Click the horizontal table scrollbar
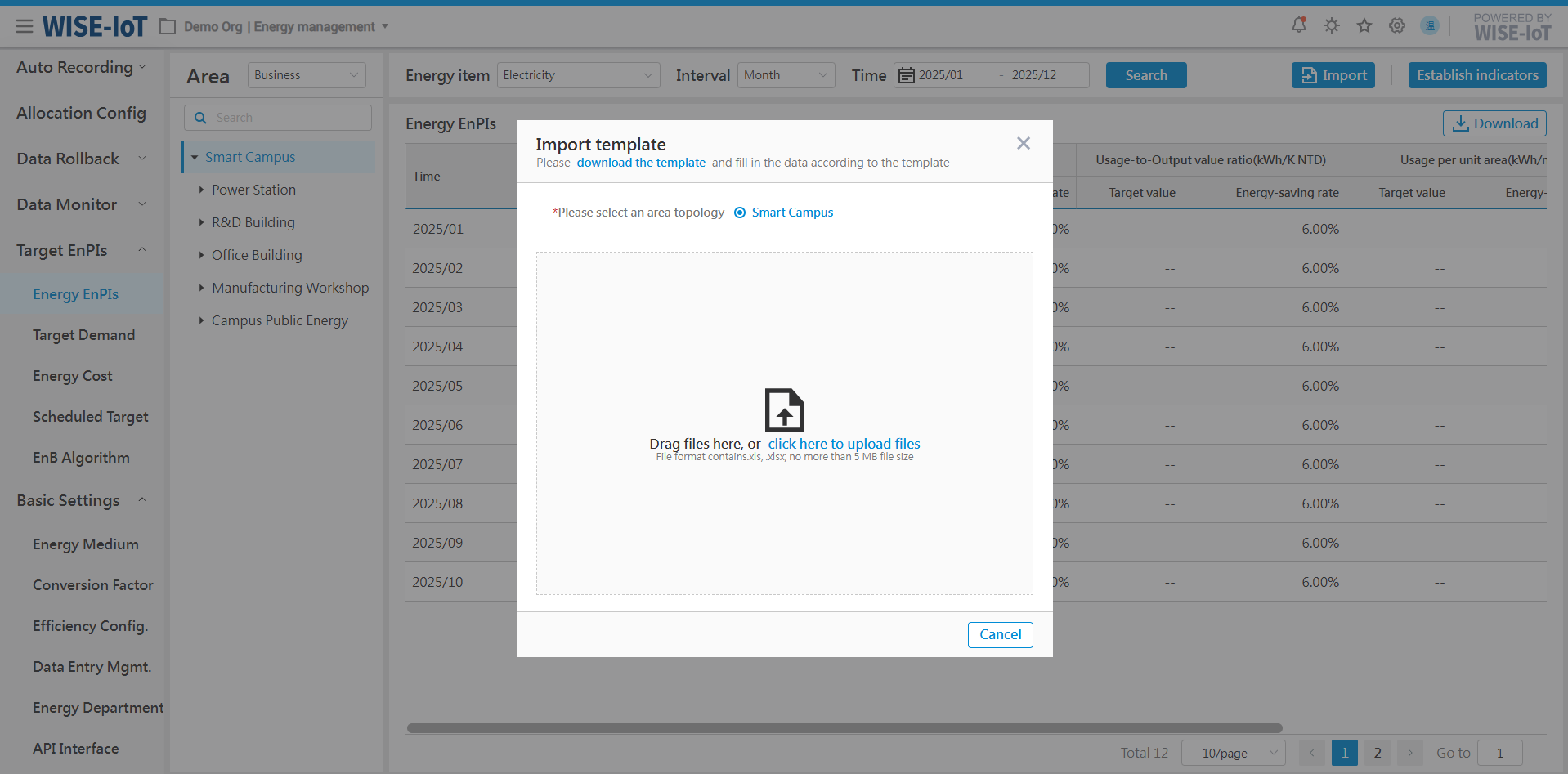Viewport: 1568px width, 774px height. tap(844, 728)
